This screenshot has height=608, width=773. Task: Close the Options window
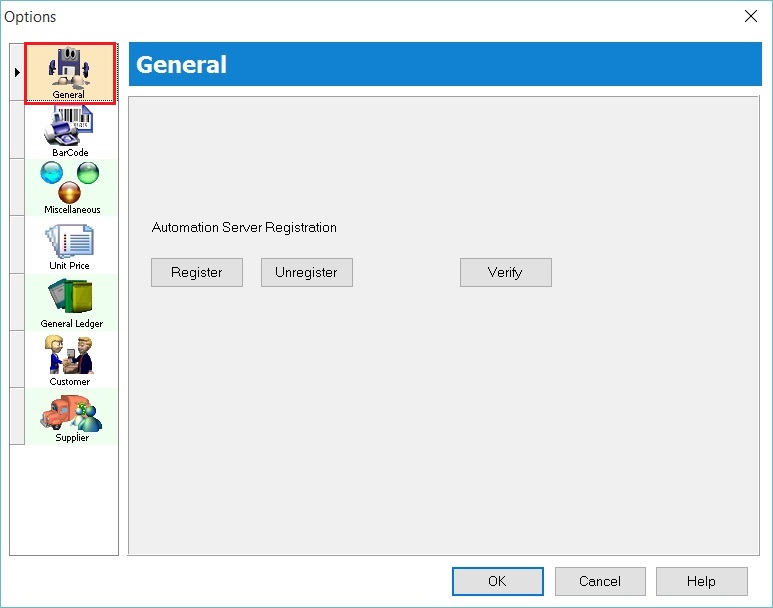tap(750, 16)
